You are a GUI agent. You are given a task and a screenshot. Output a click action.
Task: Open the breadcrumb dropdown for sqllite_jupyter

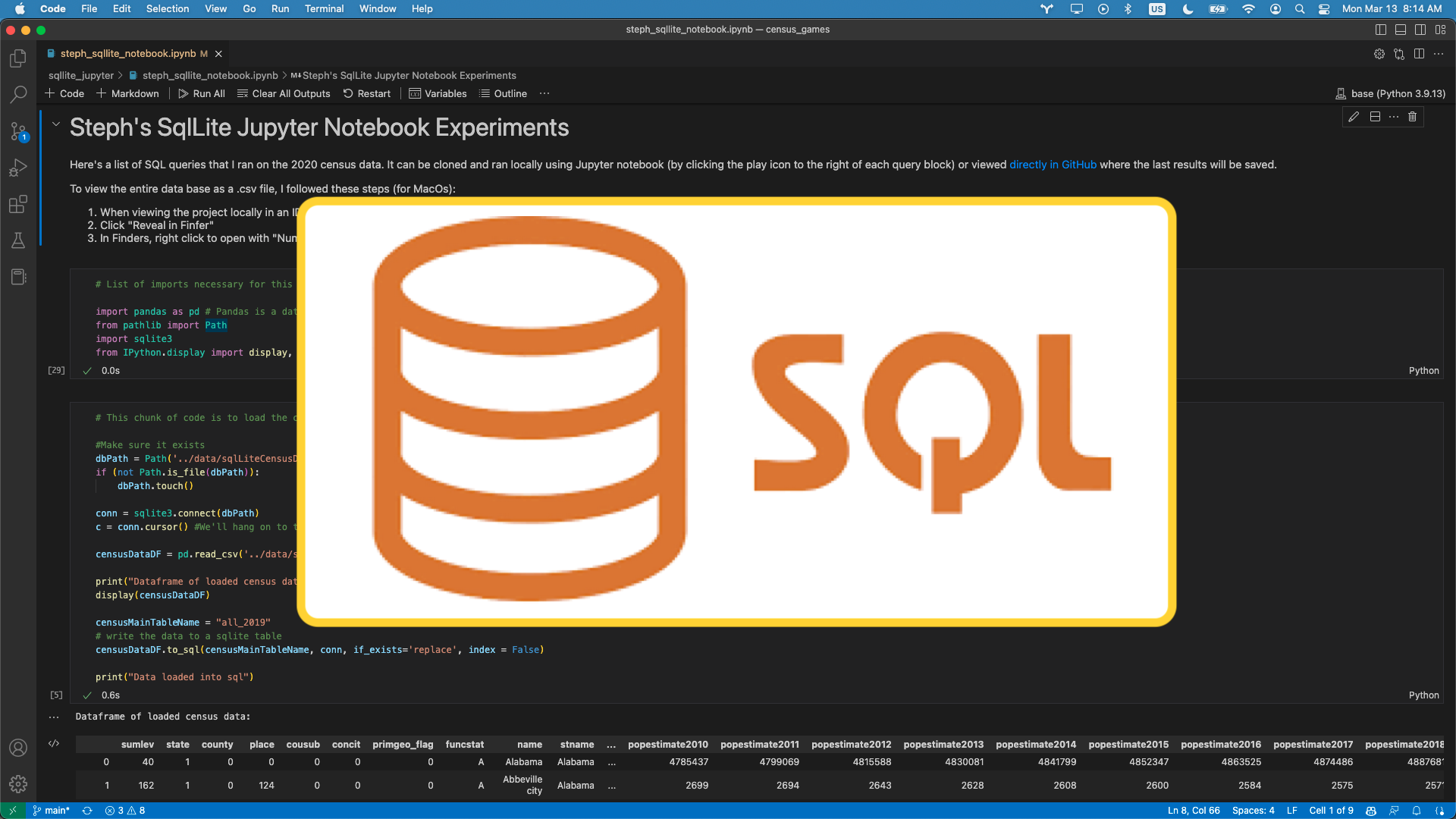click(80, 75)
